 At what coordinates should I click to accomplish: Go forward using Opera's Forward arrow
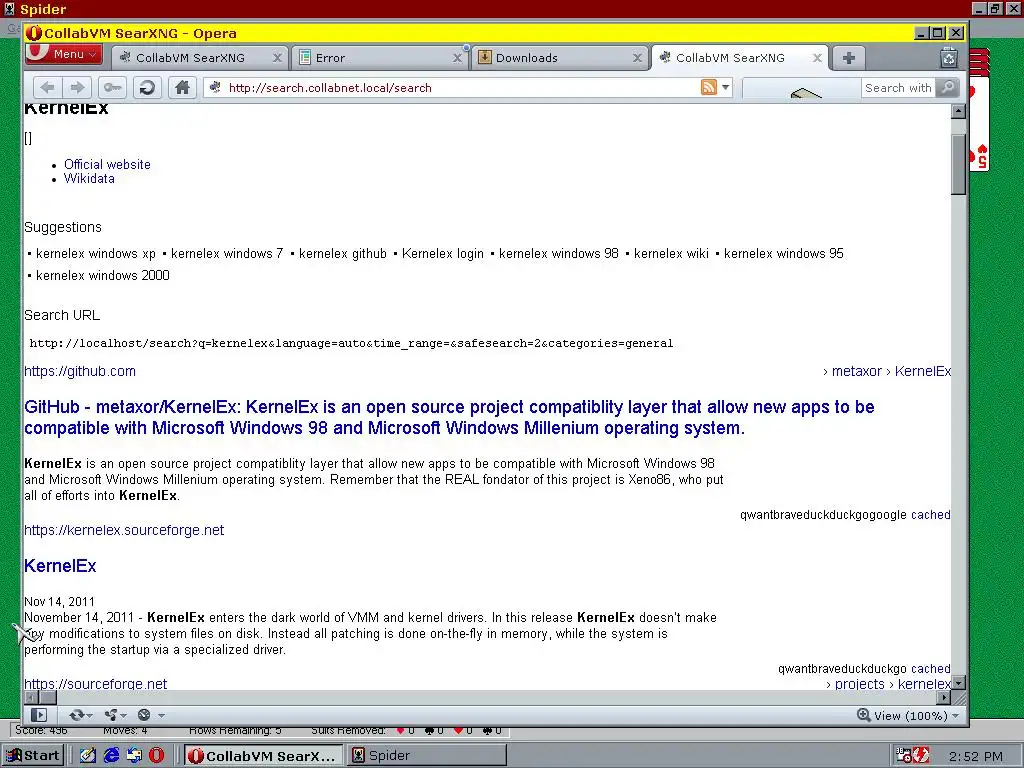(x=77, y=88)
